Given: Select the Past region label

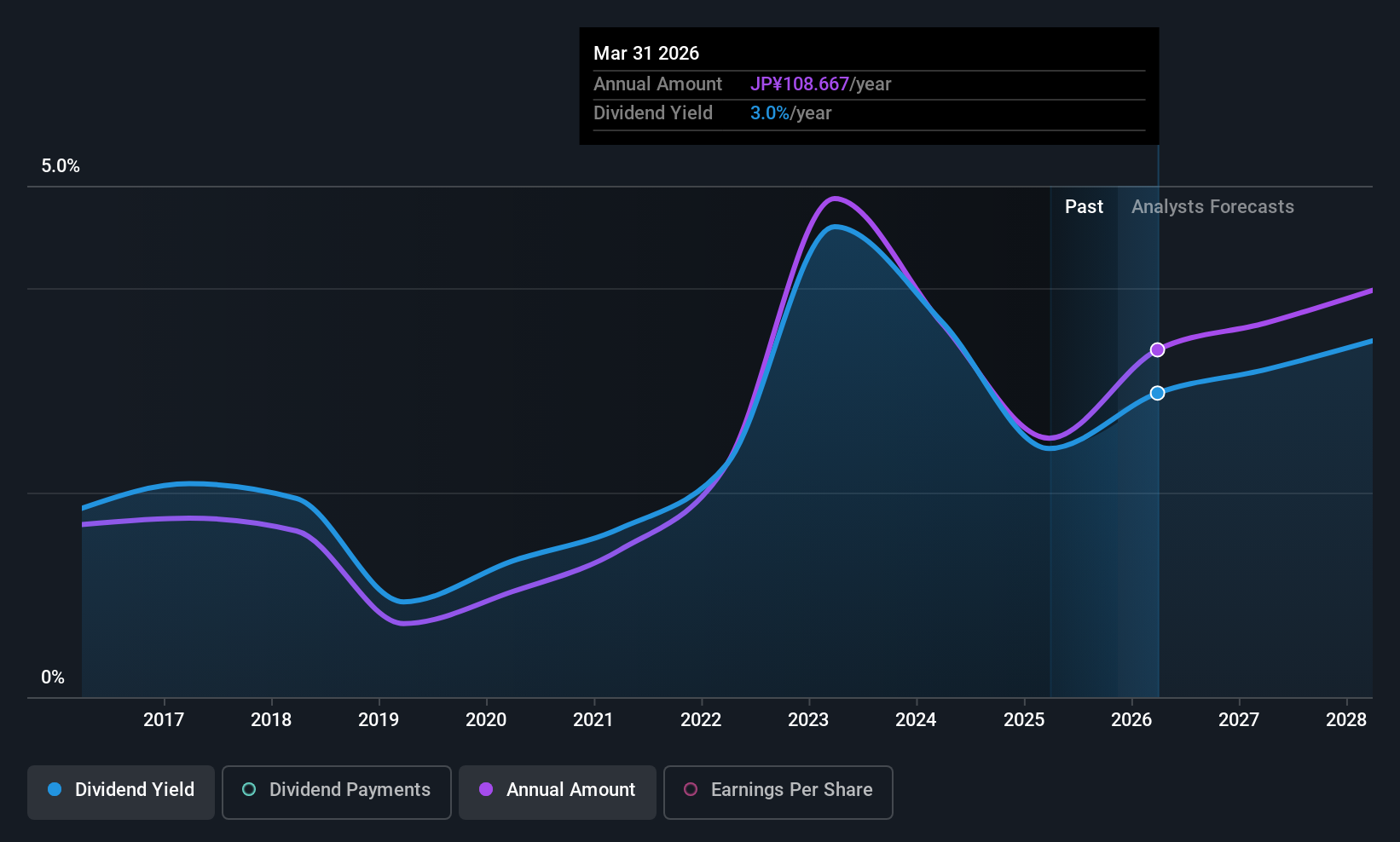Looking at the screenshot, I should point(1084,207).
